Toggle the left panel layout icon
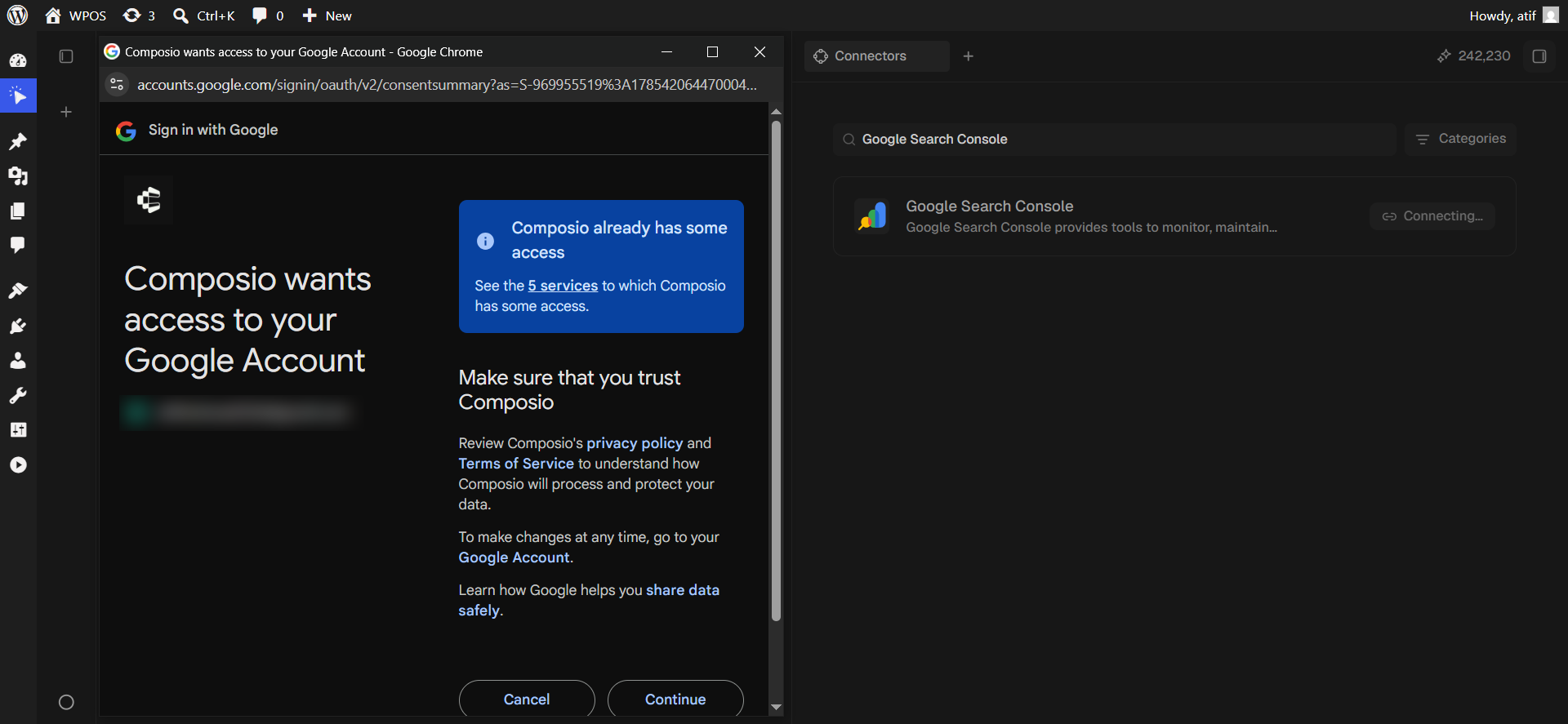Image resolution: width=1568 pixels, height=724 pixels. (66, 56)
